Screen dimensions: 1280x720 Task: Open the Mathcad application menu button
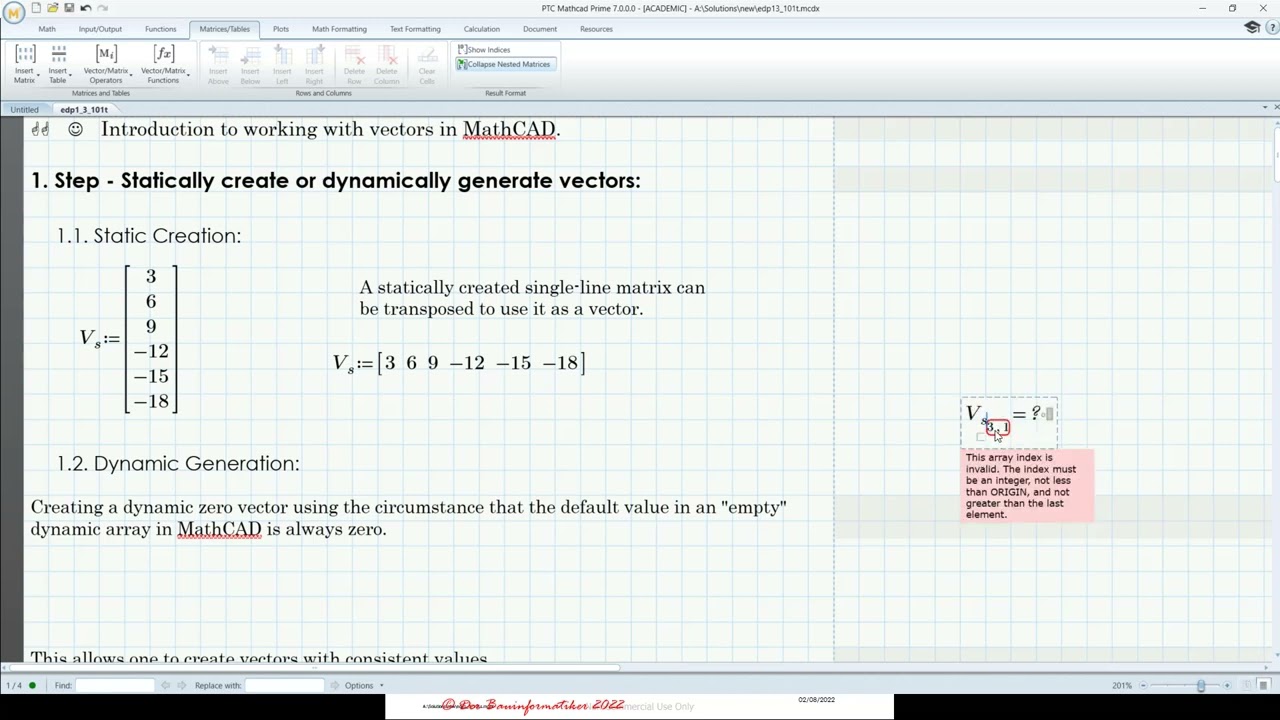14,13
